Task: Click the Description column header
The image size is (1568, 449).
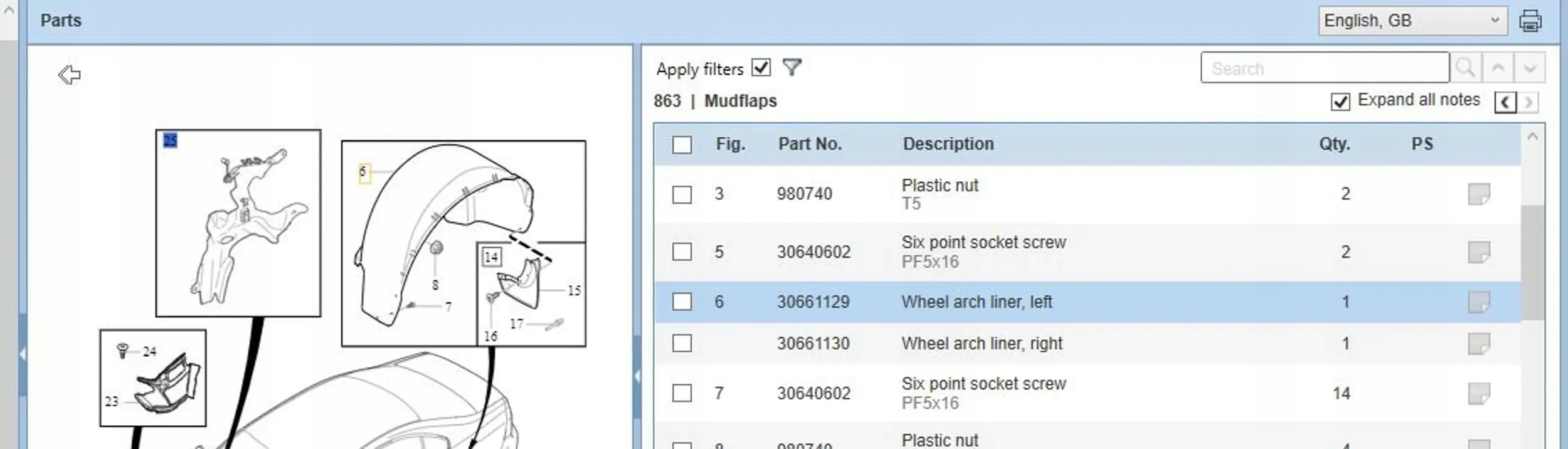Action: 948,144
